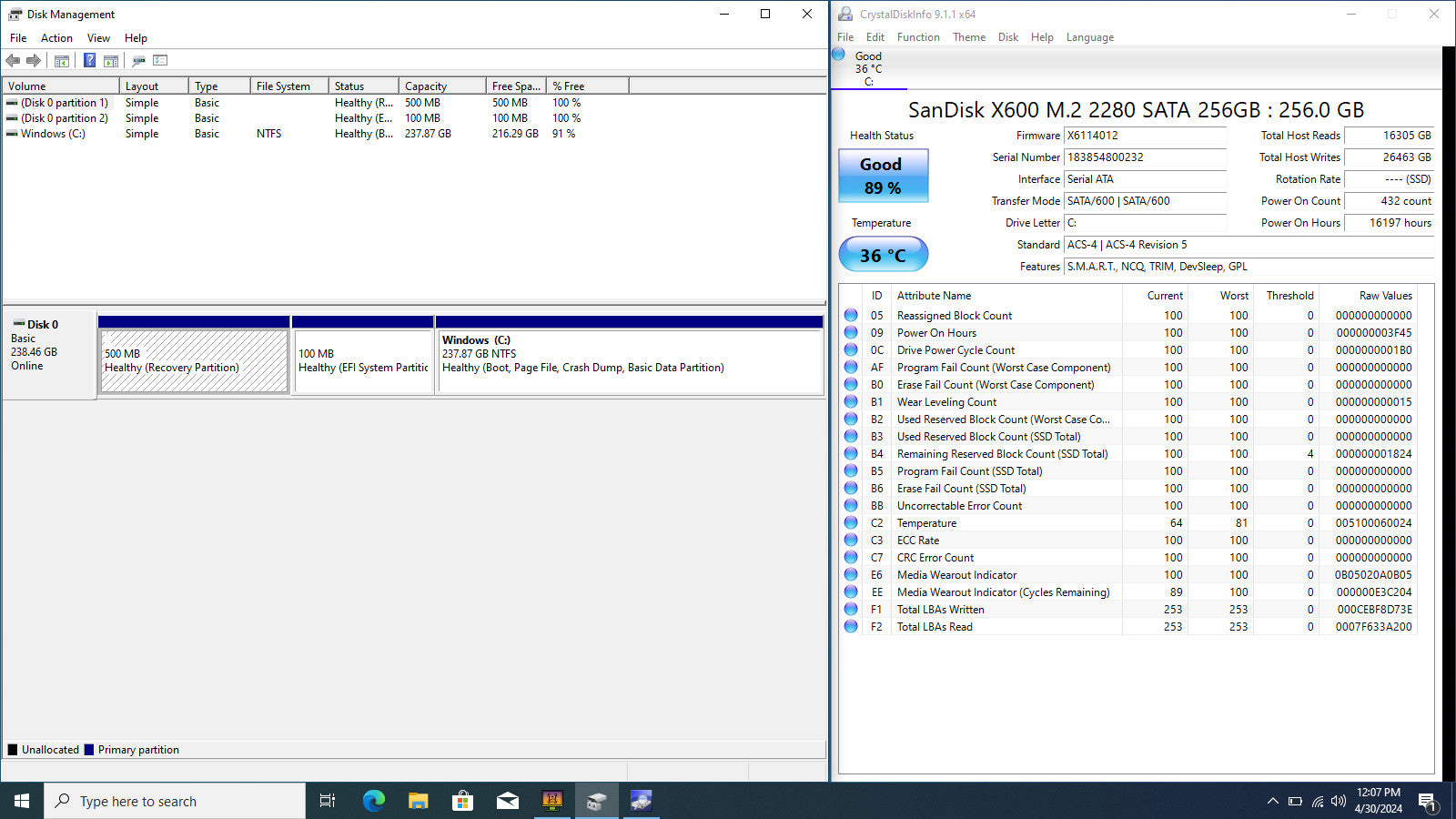This screenshot has height=819, width=1456.
Task: Open the notification center icon
Action: [x=1427, y=802]
